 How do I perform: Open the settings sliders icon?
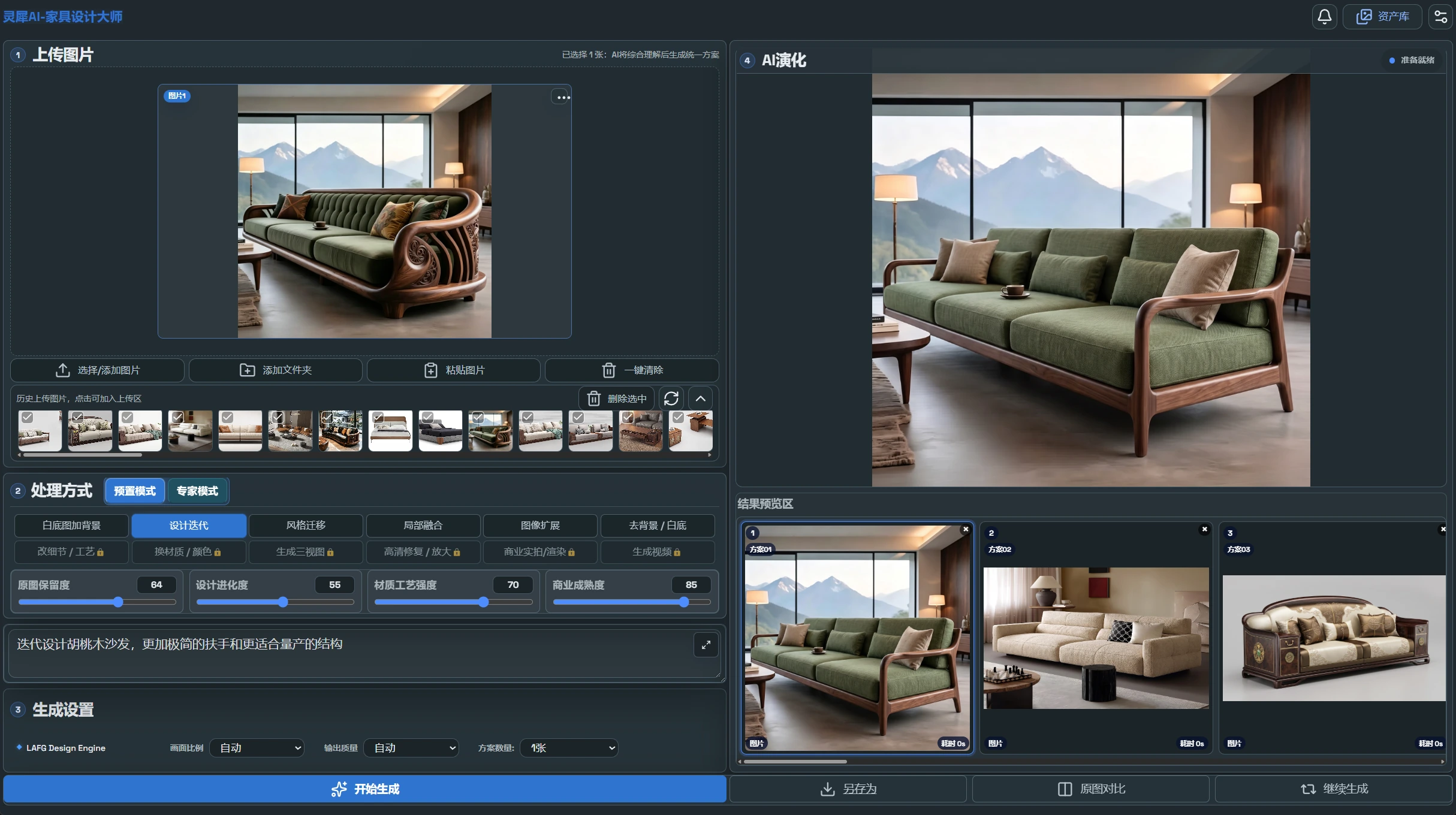1440,16
